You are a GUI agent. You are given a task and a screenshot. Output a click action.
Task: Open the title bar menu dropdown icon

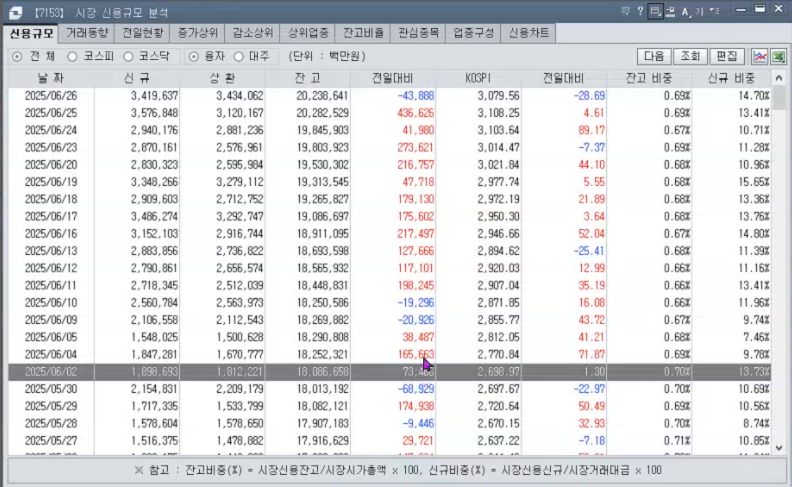tap(714, 11)
